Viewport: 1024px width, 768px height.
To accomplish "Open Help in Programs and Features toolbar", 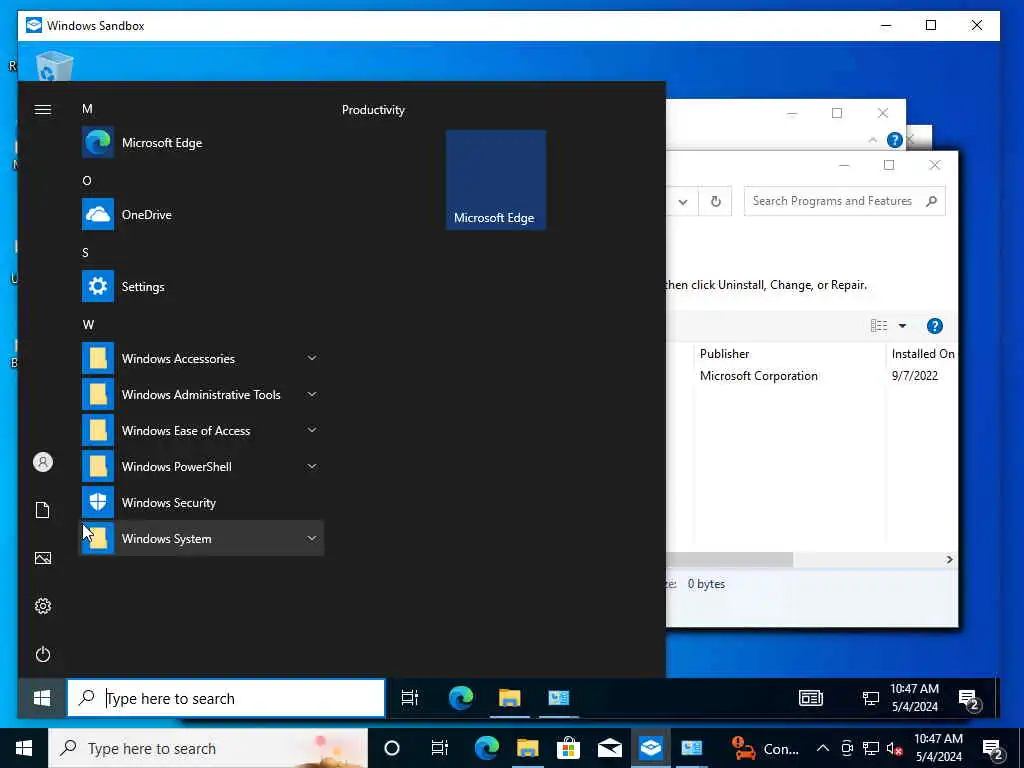I will 935,326.
